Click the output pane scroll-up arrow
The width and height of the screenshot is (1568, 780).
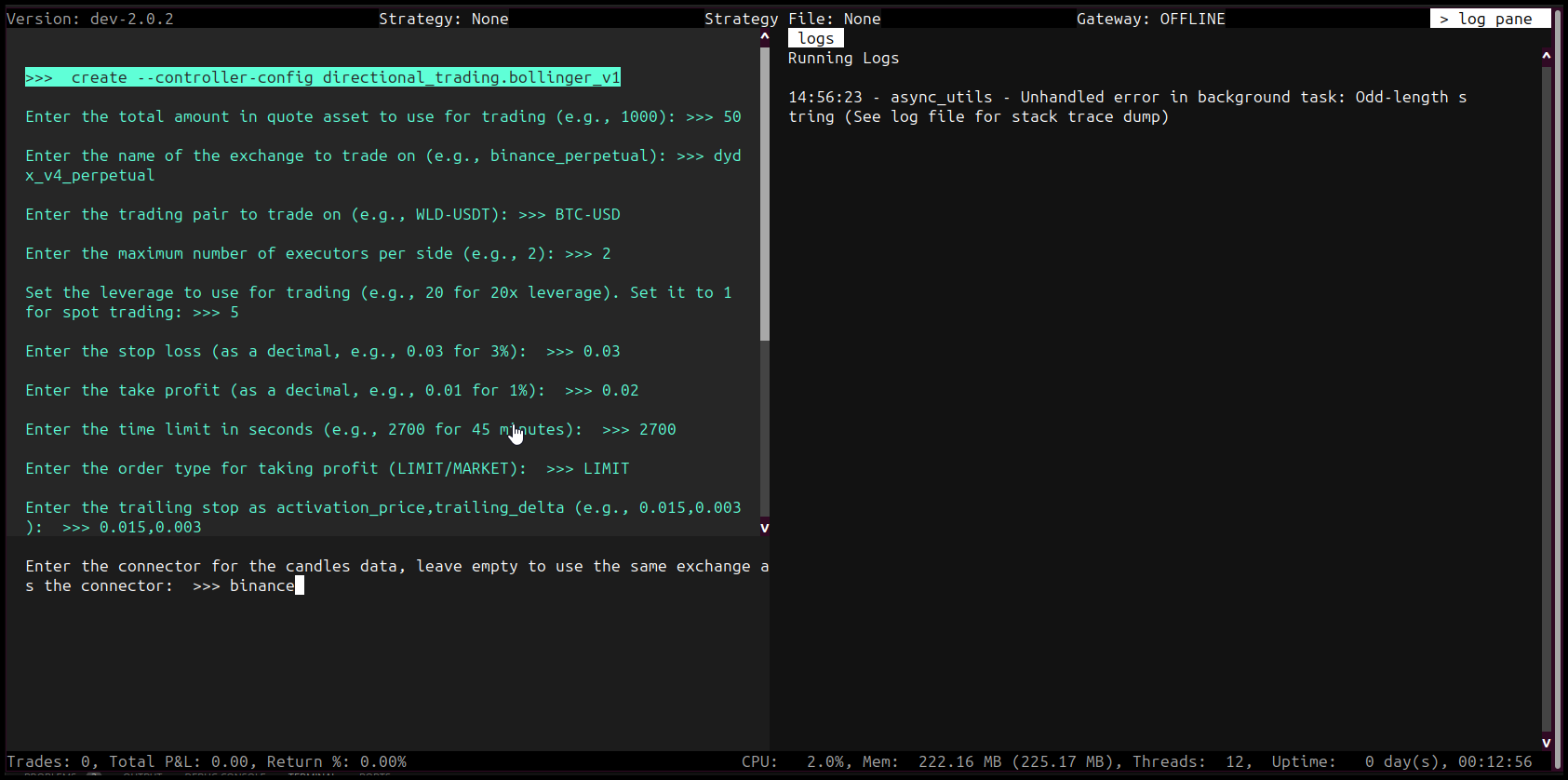pyautogui.click(x=765, y=37)
